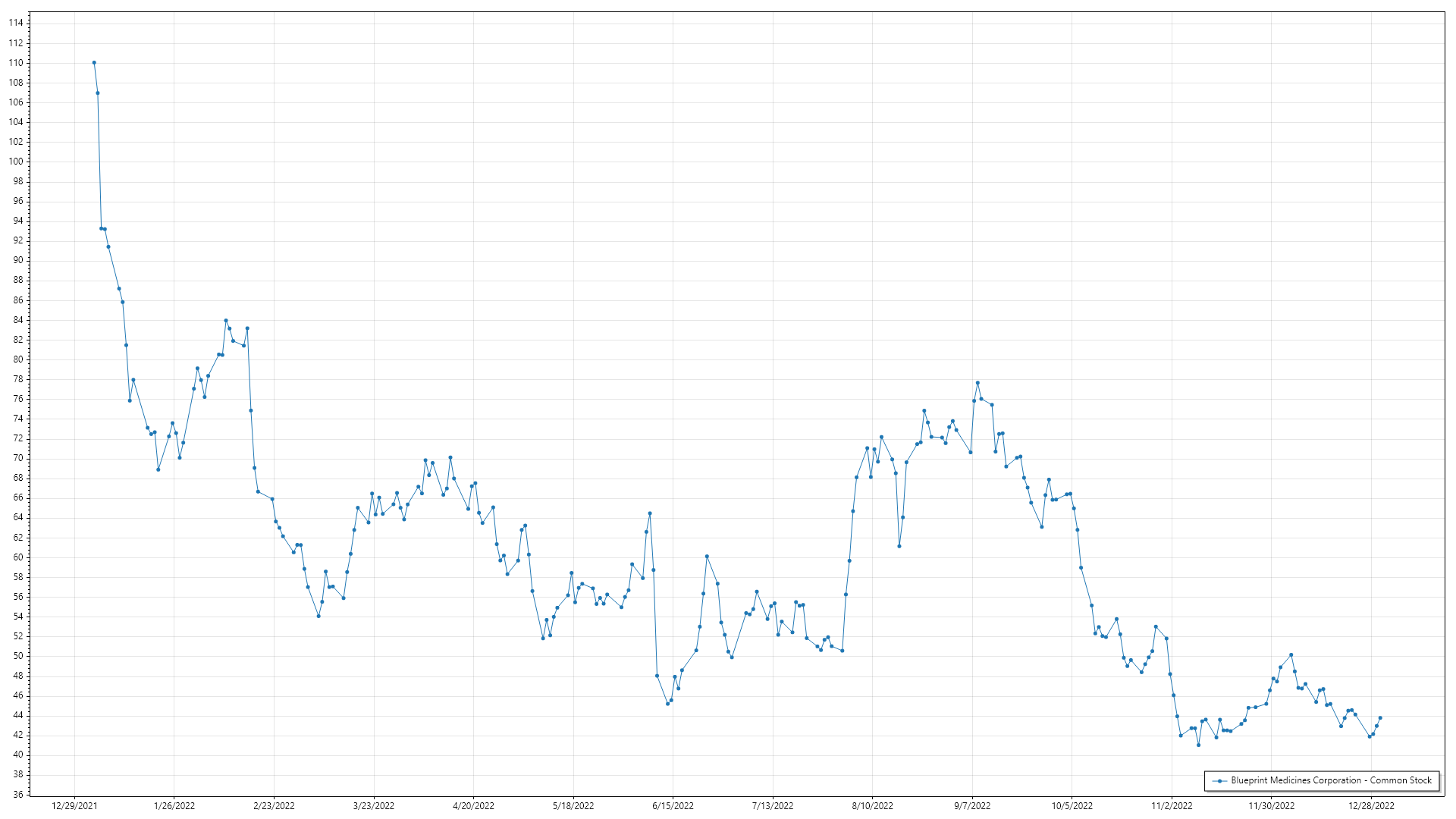The width and height of the screenshot is (1456, 819).
Task: Click the 5/18/2022 x-axis date label
Action: 573,805
